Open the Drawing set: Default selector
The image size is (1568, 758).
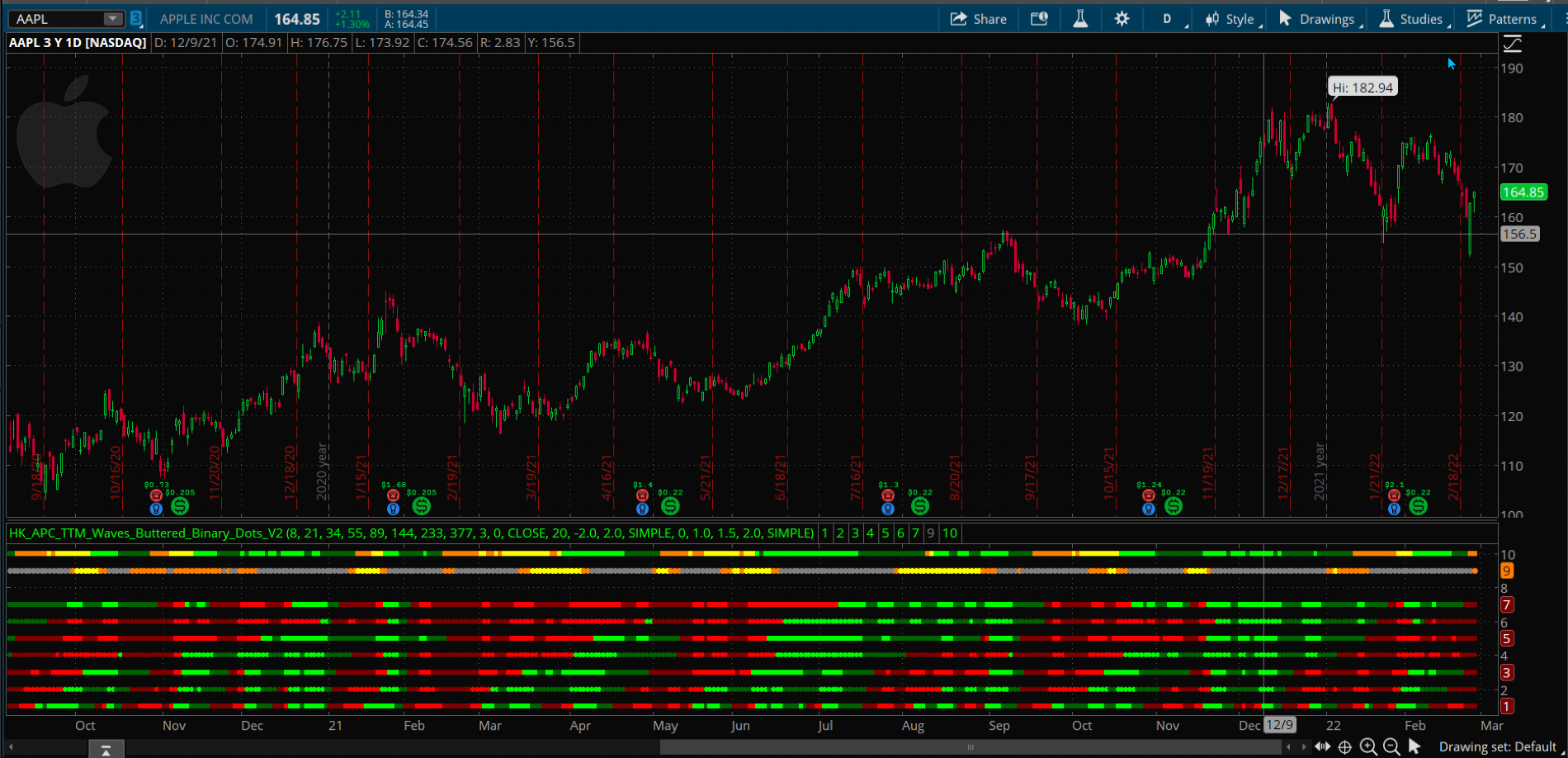[x=1497, y=747]
